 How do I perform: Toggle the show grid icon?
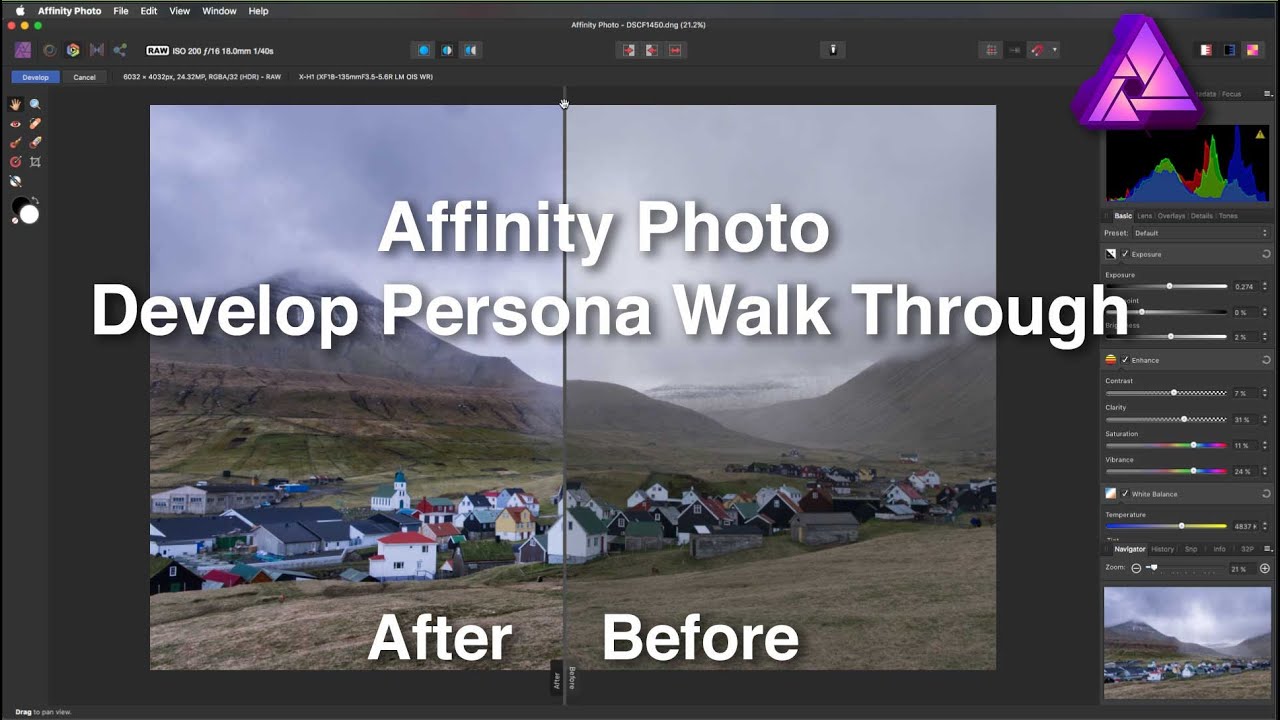(x=992, y=50)
